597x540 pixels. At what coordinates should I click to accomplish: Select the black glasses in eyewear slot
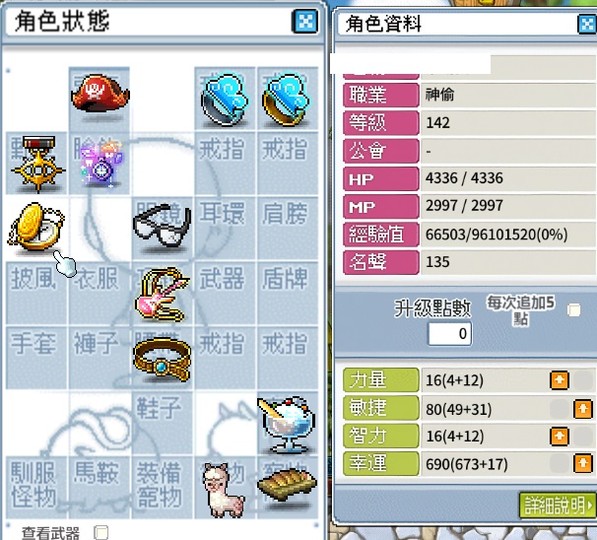click(x=162, y=227)
